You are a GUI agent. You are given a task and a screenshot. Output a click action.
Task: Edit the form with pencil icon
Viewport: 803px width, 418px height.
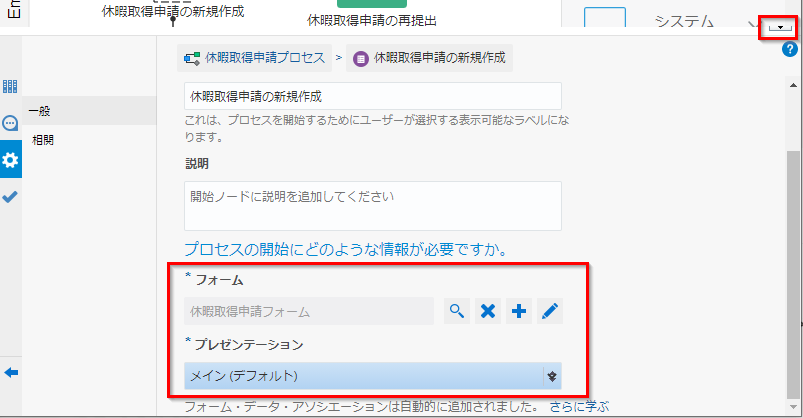[x=549, y=311]
